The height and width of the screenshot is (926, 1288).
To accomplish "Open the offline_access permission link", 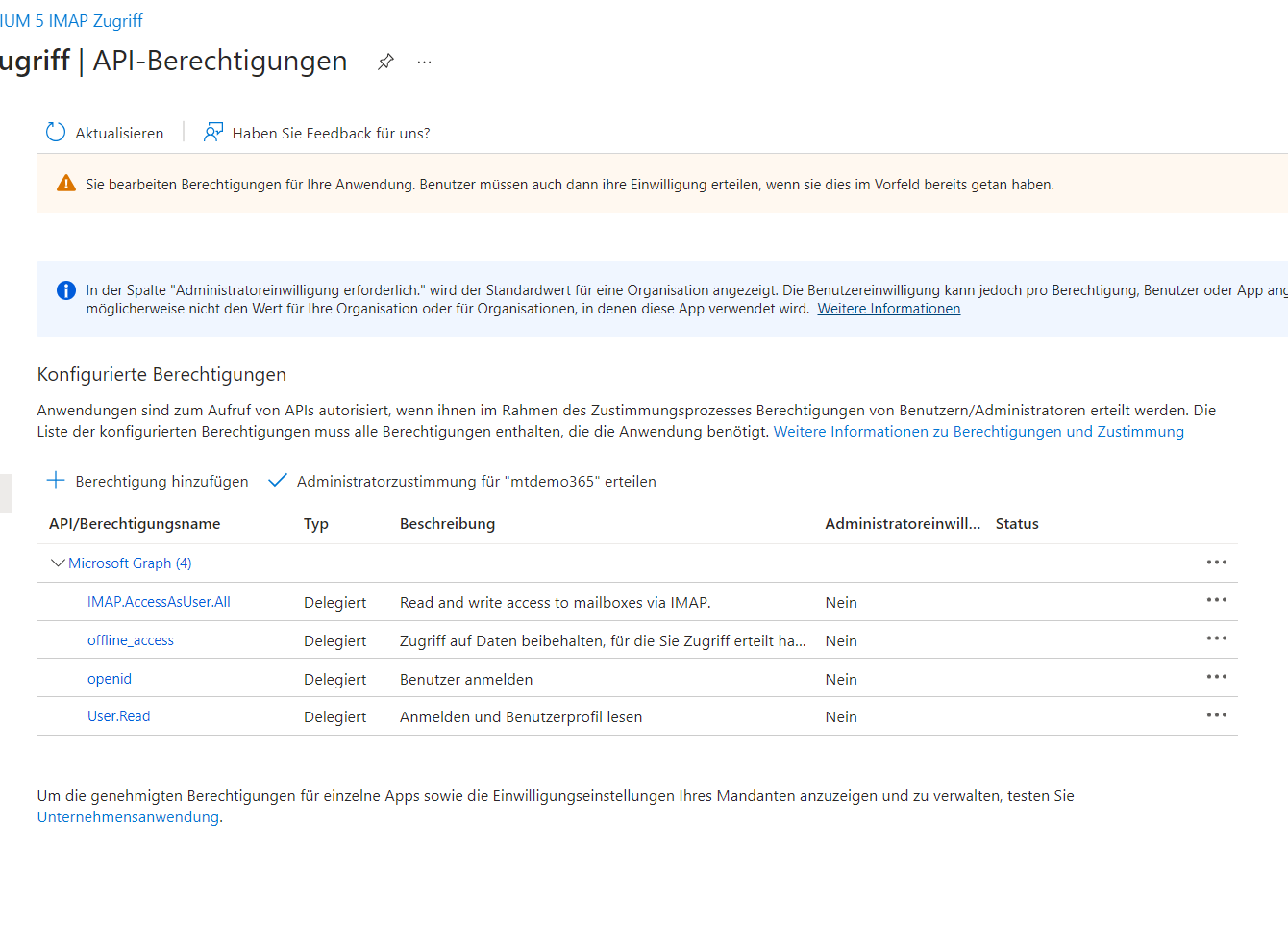I will click(x=131, y=640).
